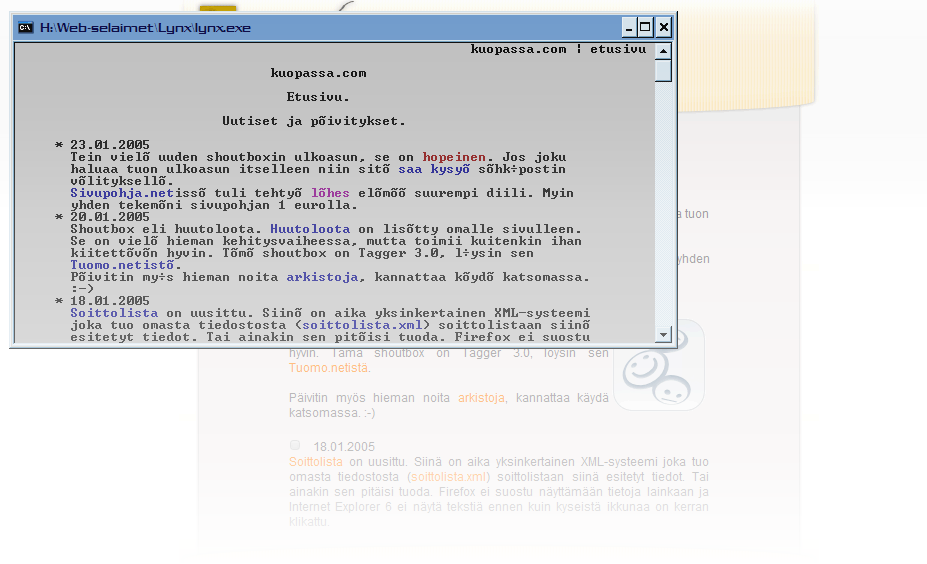Open the orange Tuomo.netistä link on webpage

pyautogui.click(x=329, y=368)
